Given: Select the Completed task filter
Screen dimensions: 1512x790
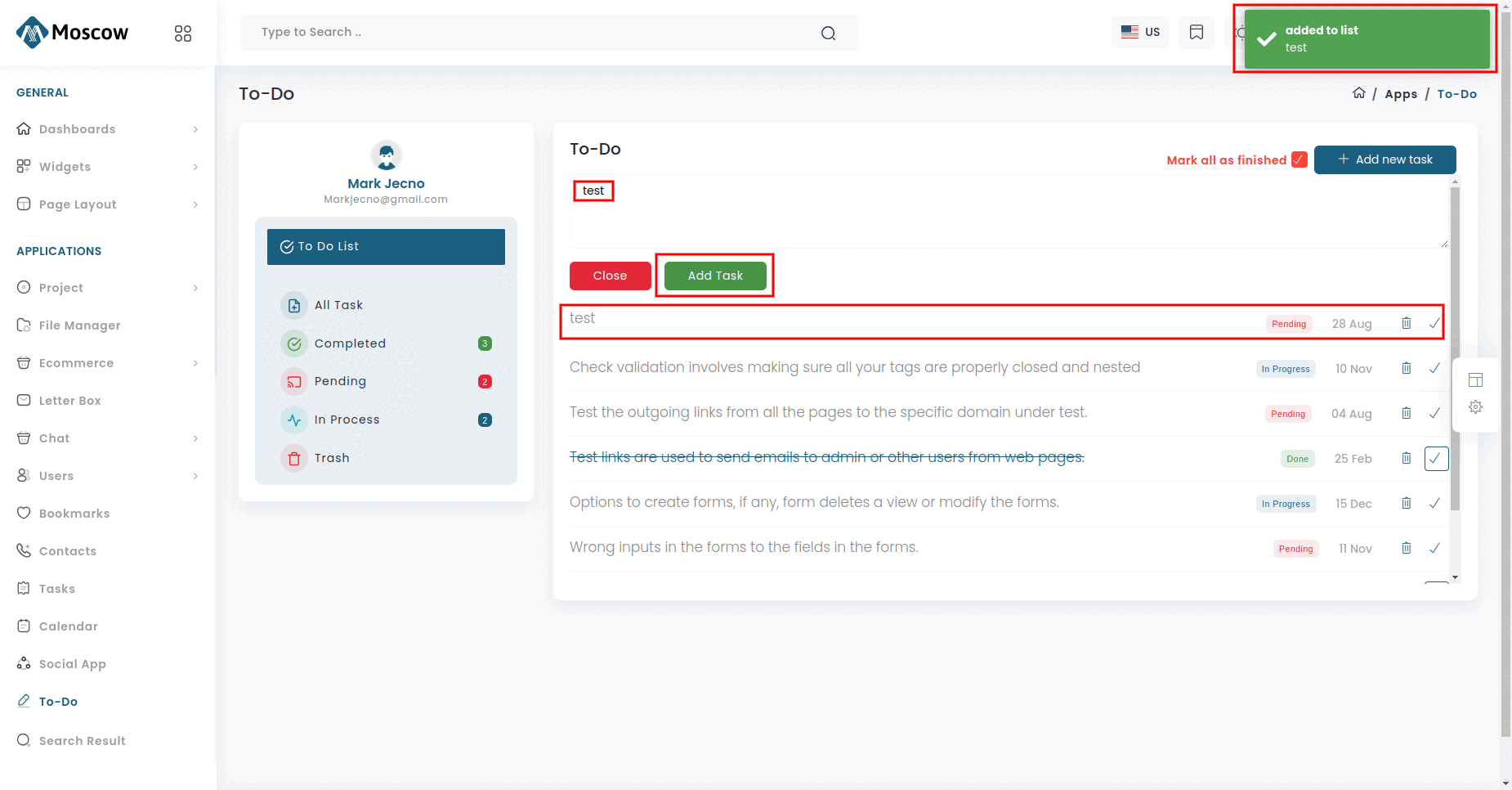Looking at the screenshot, I should 350,343.
